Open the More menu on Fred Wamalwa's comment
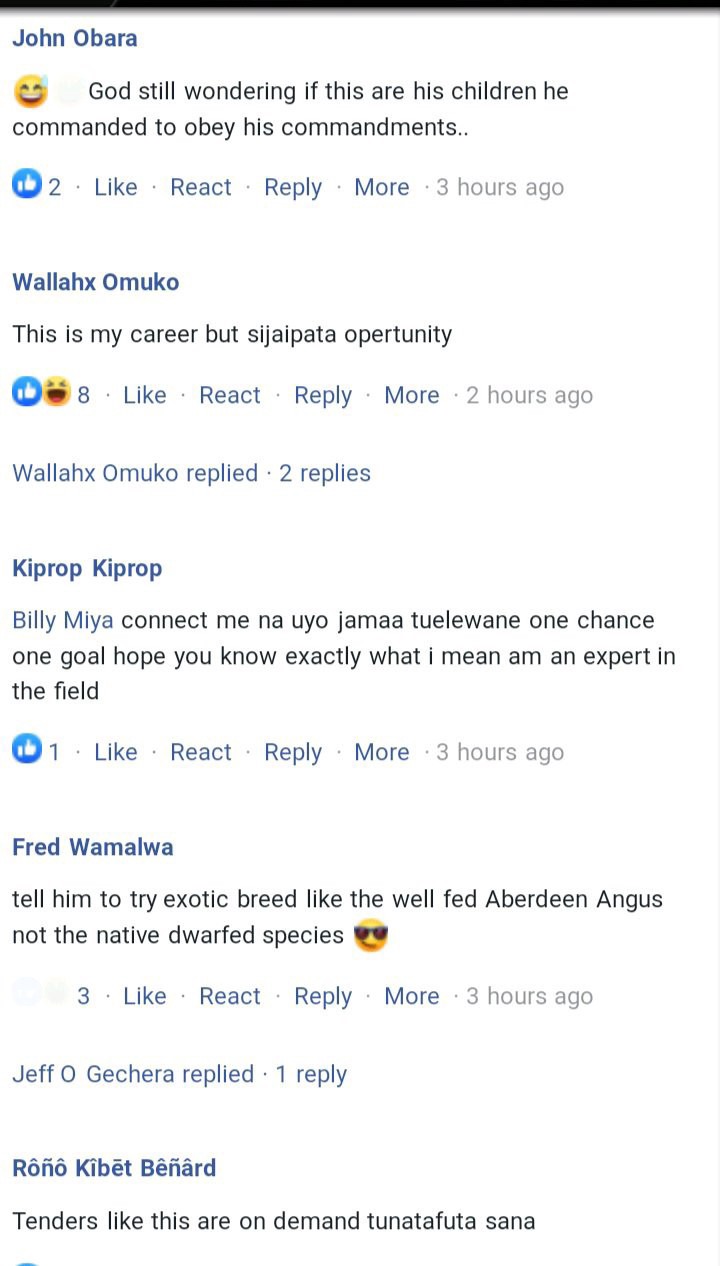Screen dimensions: 720x1266 tap(412, 996)
